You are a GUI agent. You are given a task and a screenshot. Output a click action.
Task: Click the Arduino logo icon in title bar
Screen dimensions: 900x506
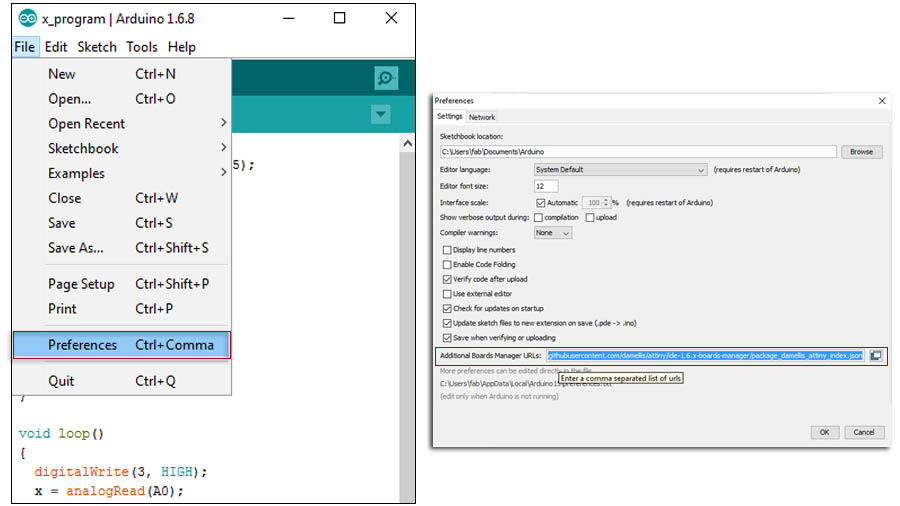(27, 18)
